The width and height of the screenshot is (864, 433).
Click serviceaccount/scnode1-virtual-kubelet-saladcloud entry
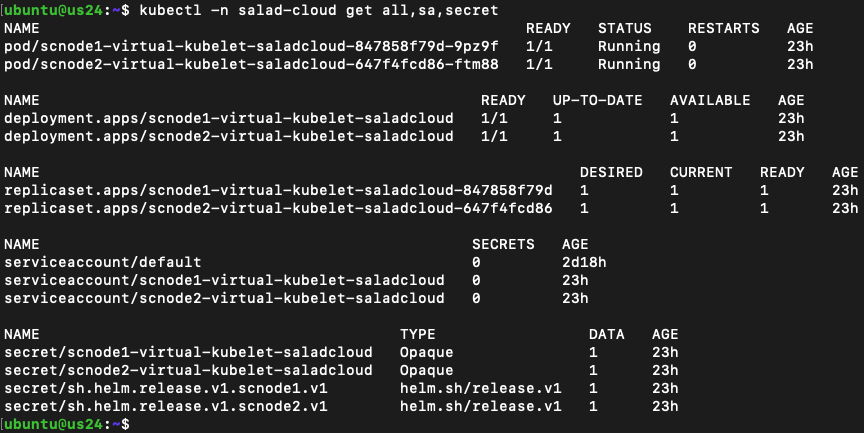(x=224, y=280)
